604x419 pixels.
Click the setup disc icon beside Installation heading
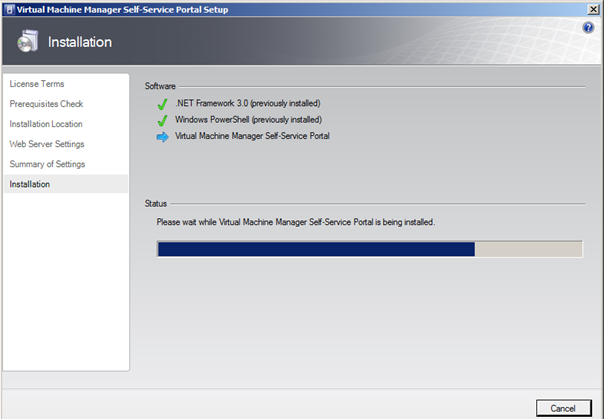(28, 41)
